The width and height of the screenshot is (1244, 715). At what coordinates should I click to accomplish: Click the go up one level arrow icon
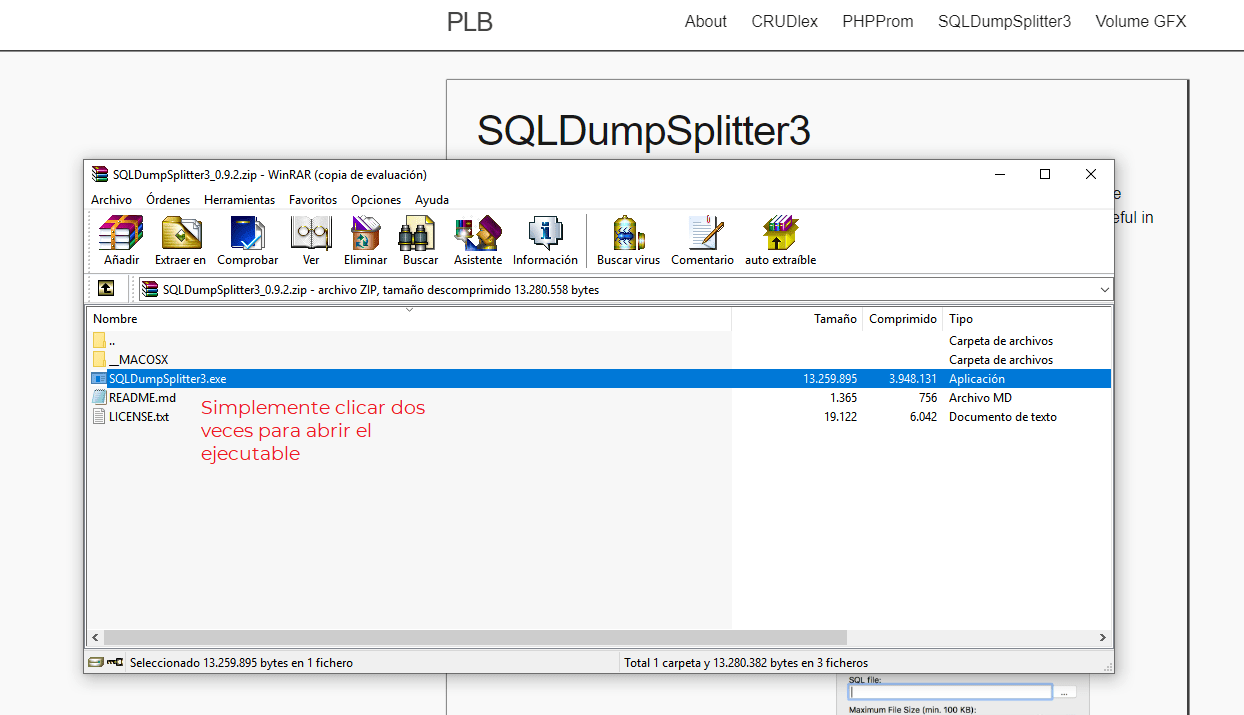coord(106,289)
